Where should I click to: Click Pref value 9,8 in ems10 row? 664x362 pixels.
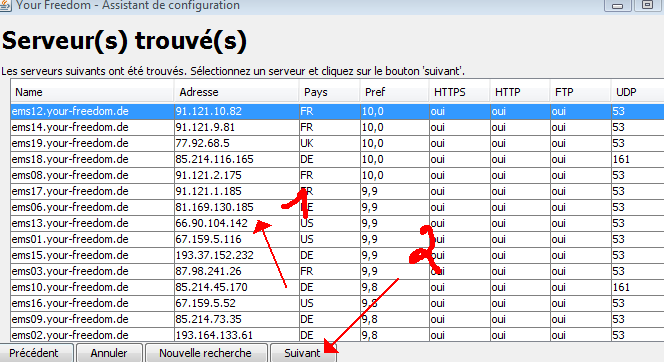click(394, 287)
